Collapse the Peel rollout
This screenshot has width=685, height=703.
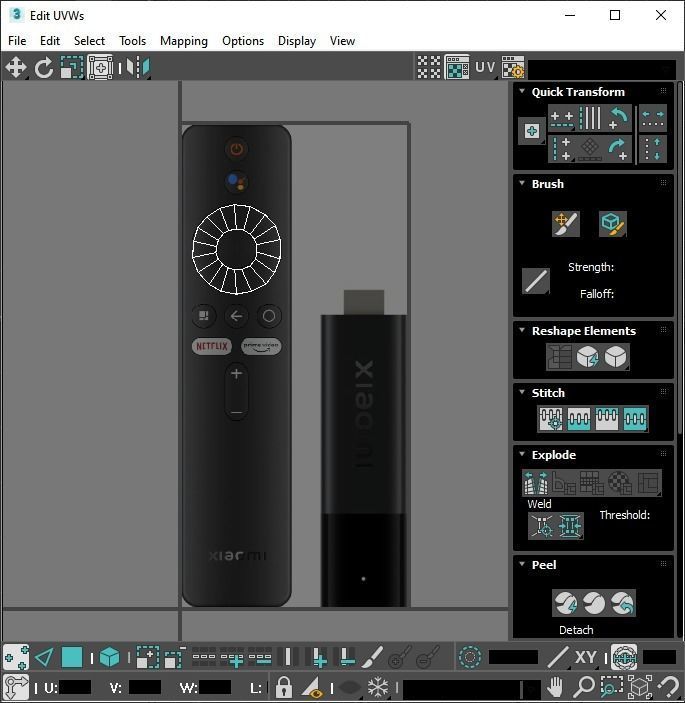(x=522, y=564)
